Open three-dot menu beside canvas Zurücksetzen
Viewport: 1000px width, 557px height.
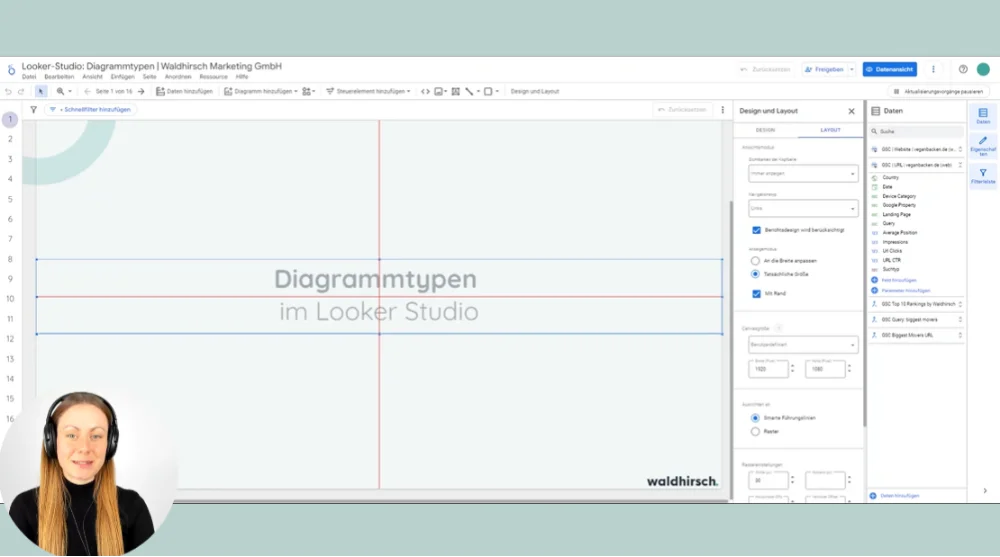pos(723,110)
